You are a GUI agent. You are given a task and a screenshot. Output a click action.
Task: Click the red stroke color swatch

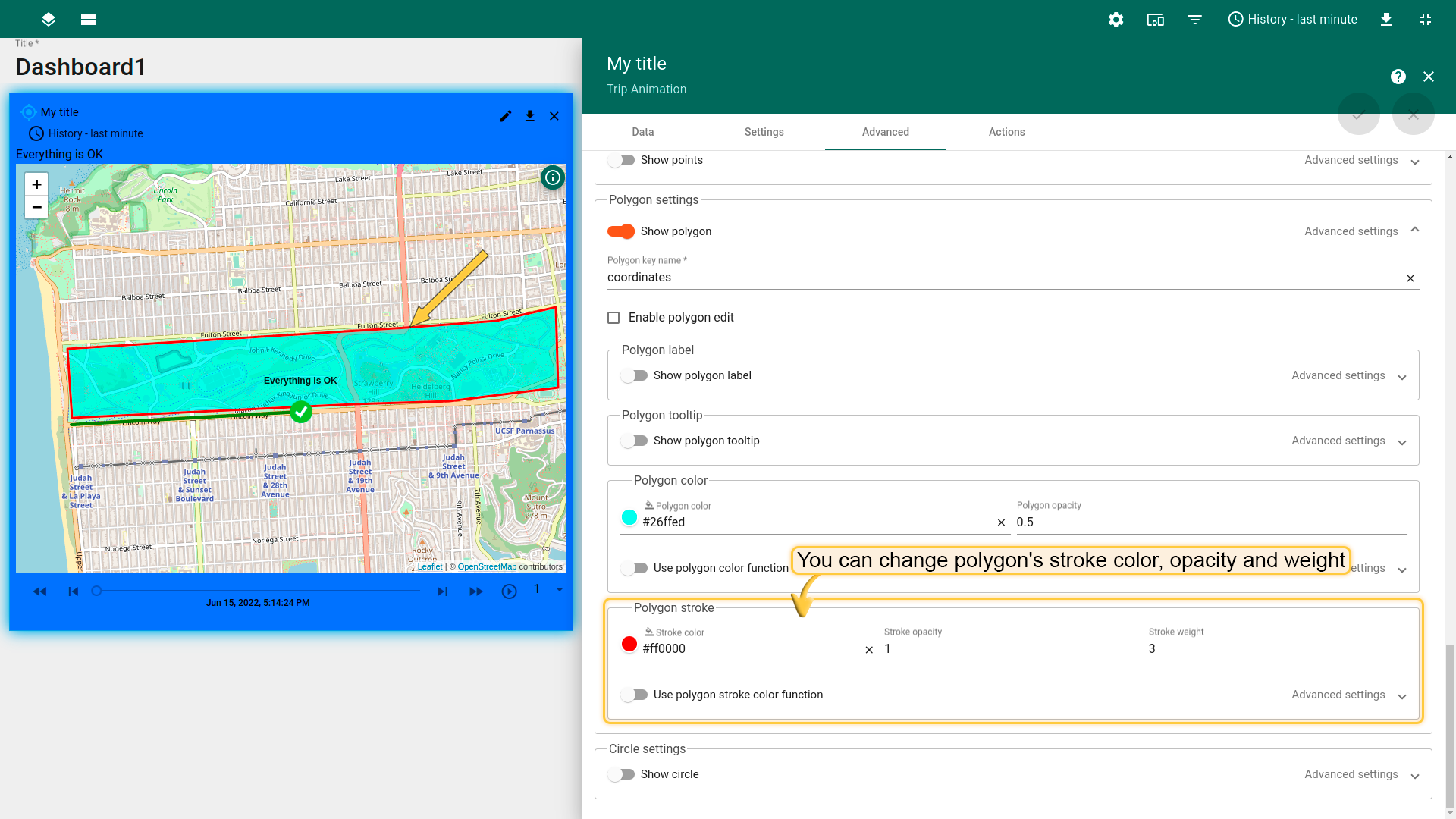[x=629, y=645]
